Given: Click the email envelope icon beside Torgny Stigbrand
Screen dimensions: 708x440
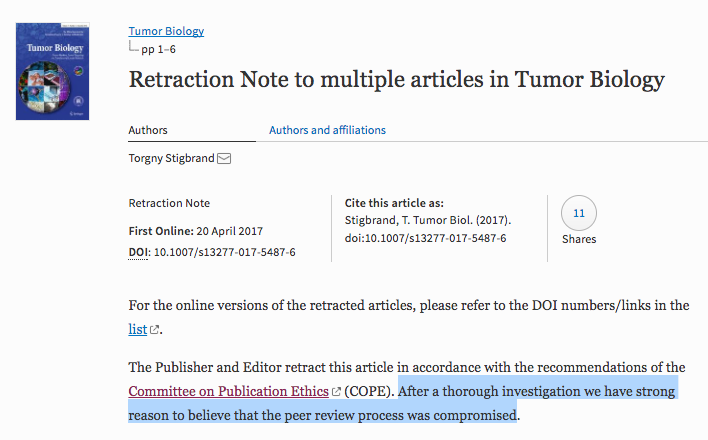Looking at the screenshot, I should point(224,159).
